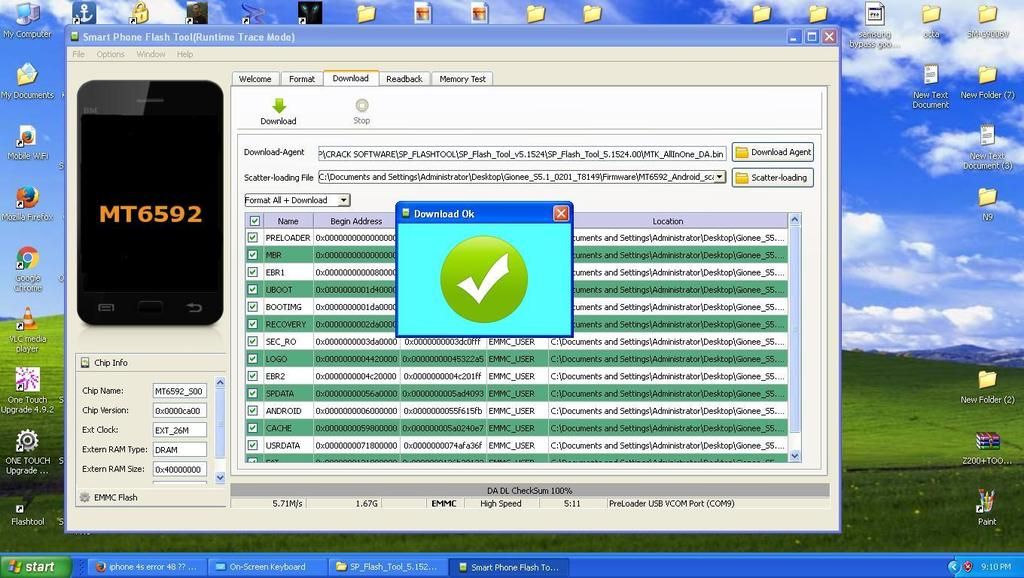The height and width of the screenshot is (578, 1024).
Task: Click the green checkmark in Download Ok dialog
Action: point(484,280)
